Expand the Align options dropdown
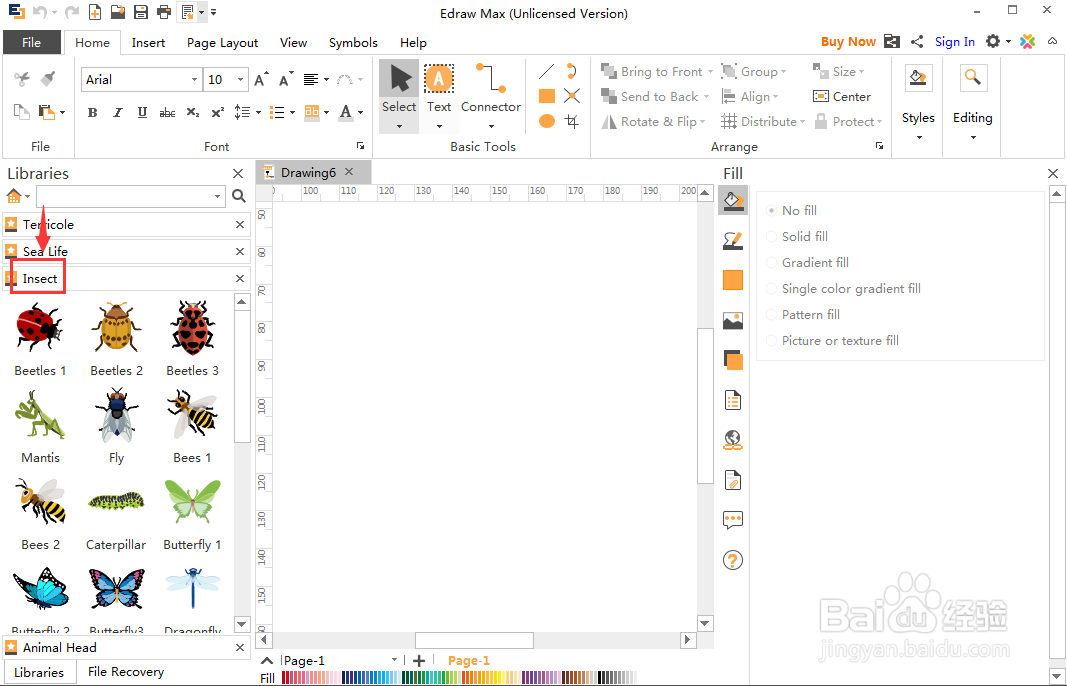Image resolution: width=1067 pixels, height=686 pixels. (776, 97)
